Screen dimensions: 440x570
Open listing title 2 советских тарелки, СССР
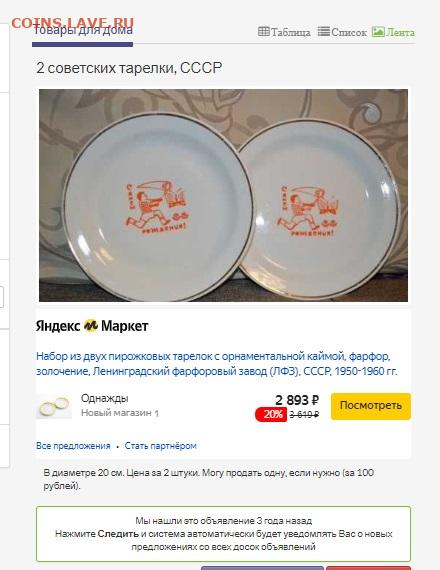coord(129,68)
